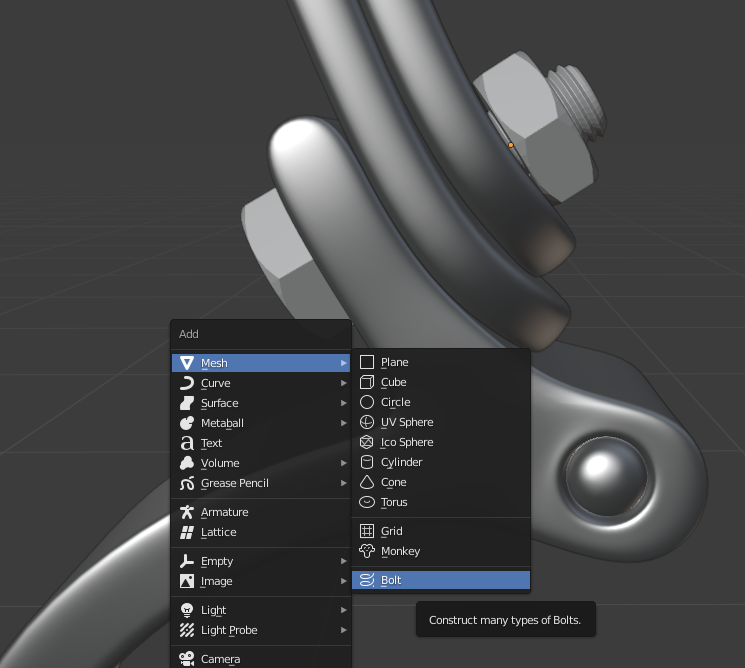Viewport: 745px width, 668px height.
Task: Open the Image menu entry
Action: tap(261, 581)
